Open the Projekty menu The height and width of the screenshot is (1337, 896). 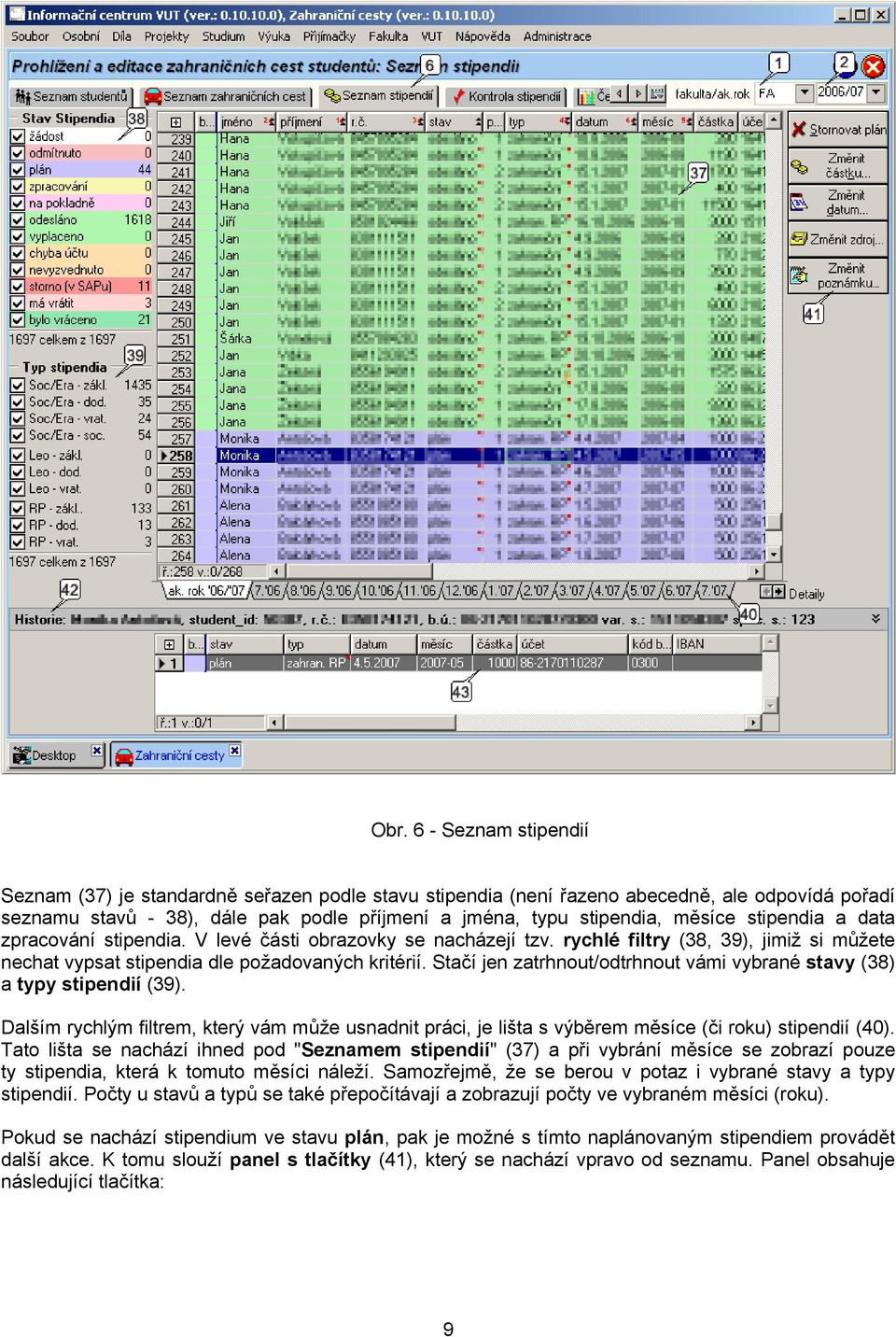[x=167, y=36]
